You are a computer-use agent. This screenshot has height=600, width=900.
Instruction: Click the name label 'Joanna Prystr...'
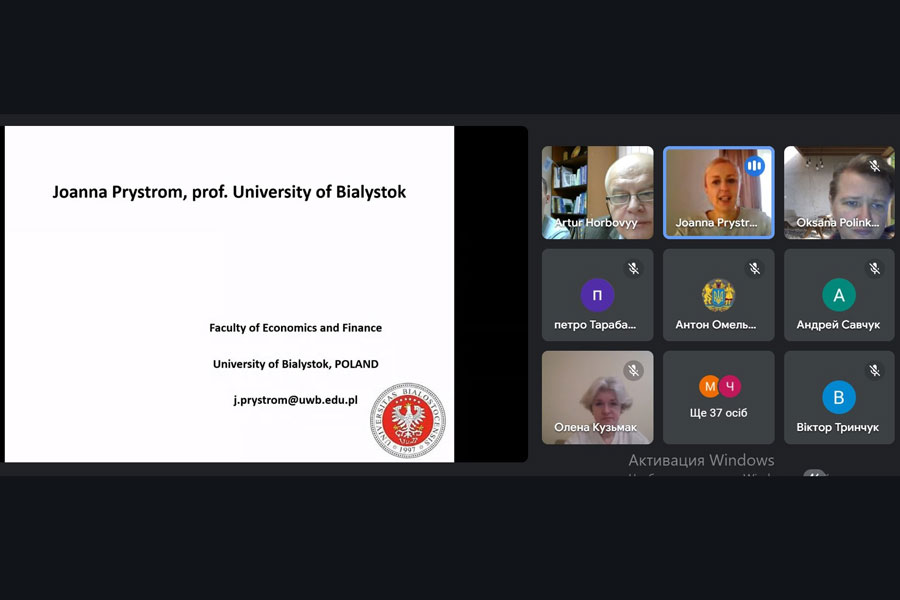pyautogui.click(x=716, y=223)
